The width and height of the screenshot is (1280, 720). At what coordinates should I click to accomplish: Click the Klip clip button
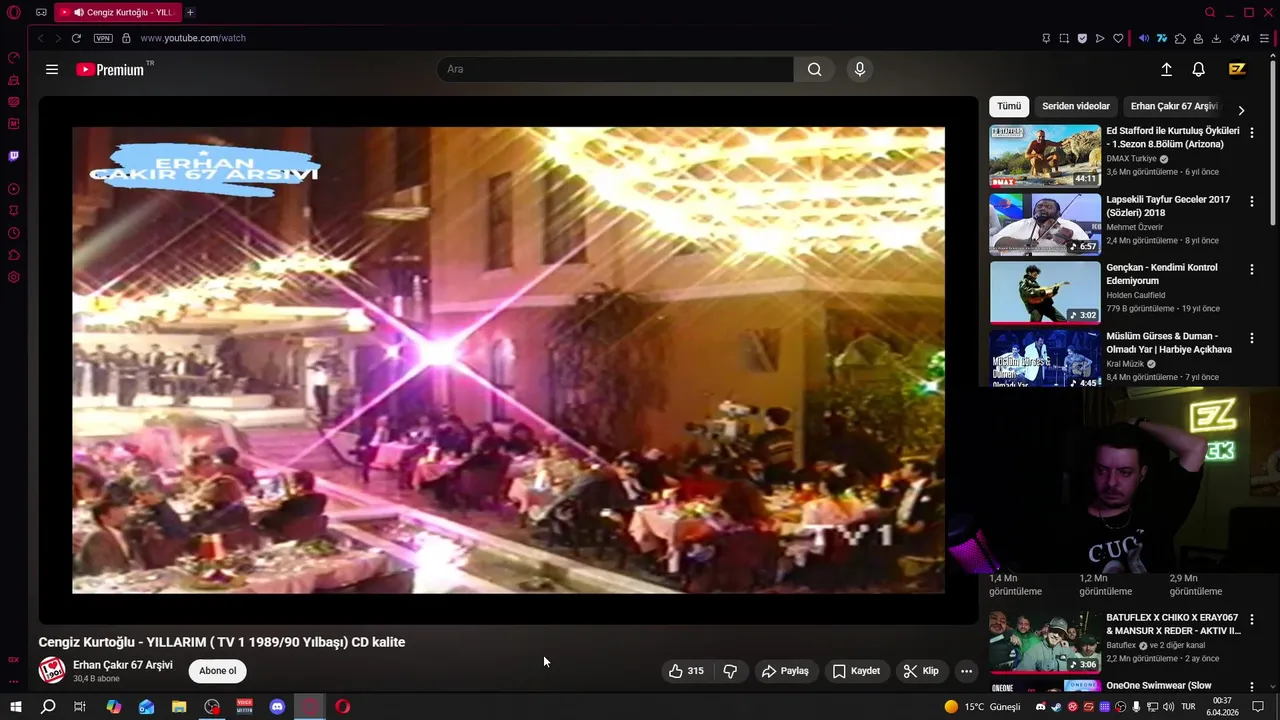(x=921, y=671)
